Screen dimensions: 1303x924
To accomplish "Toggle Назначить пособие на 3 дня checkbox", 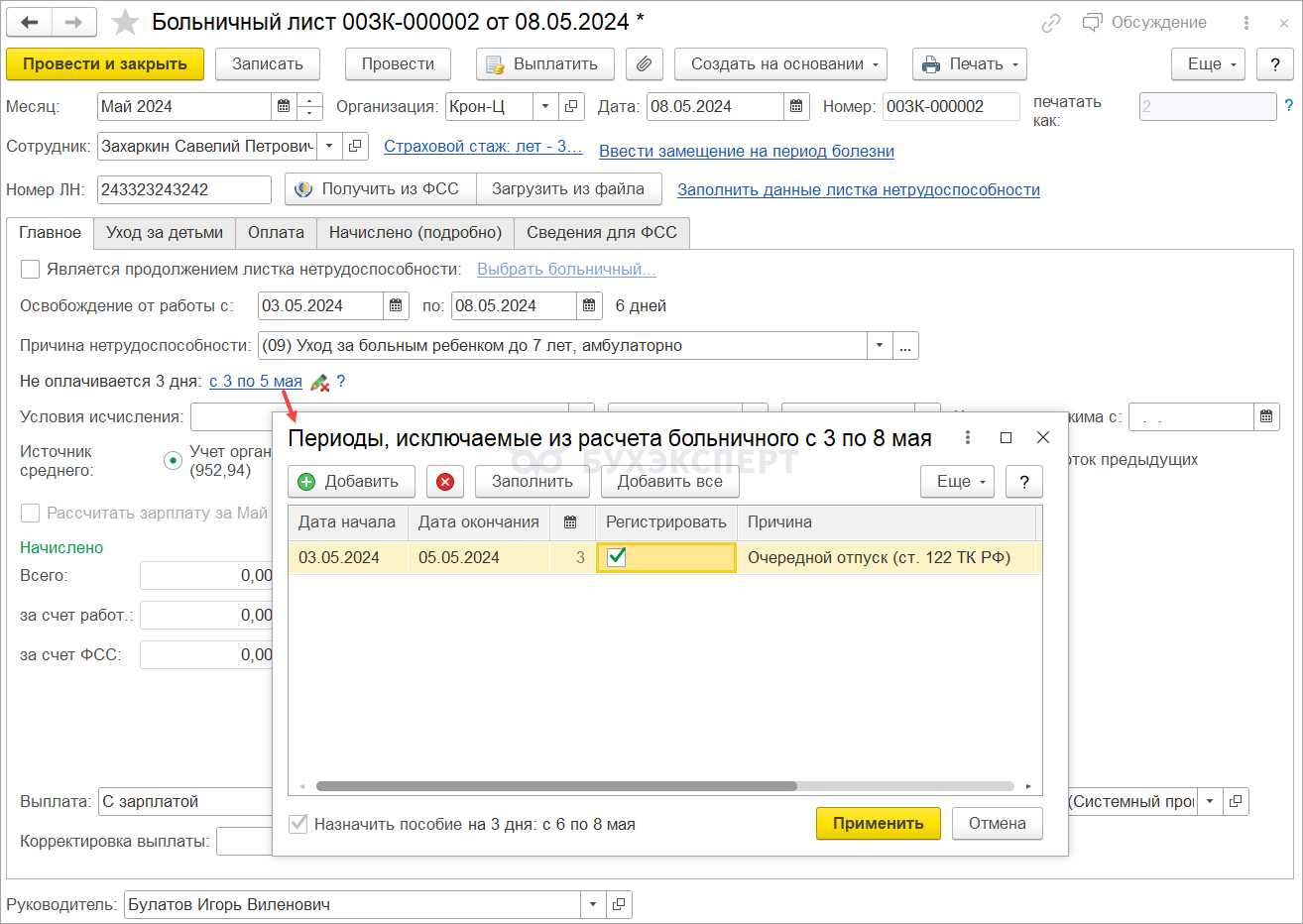I will point(297,824).
